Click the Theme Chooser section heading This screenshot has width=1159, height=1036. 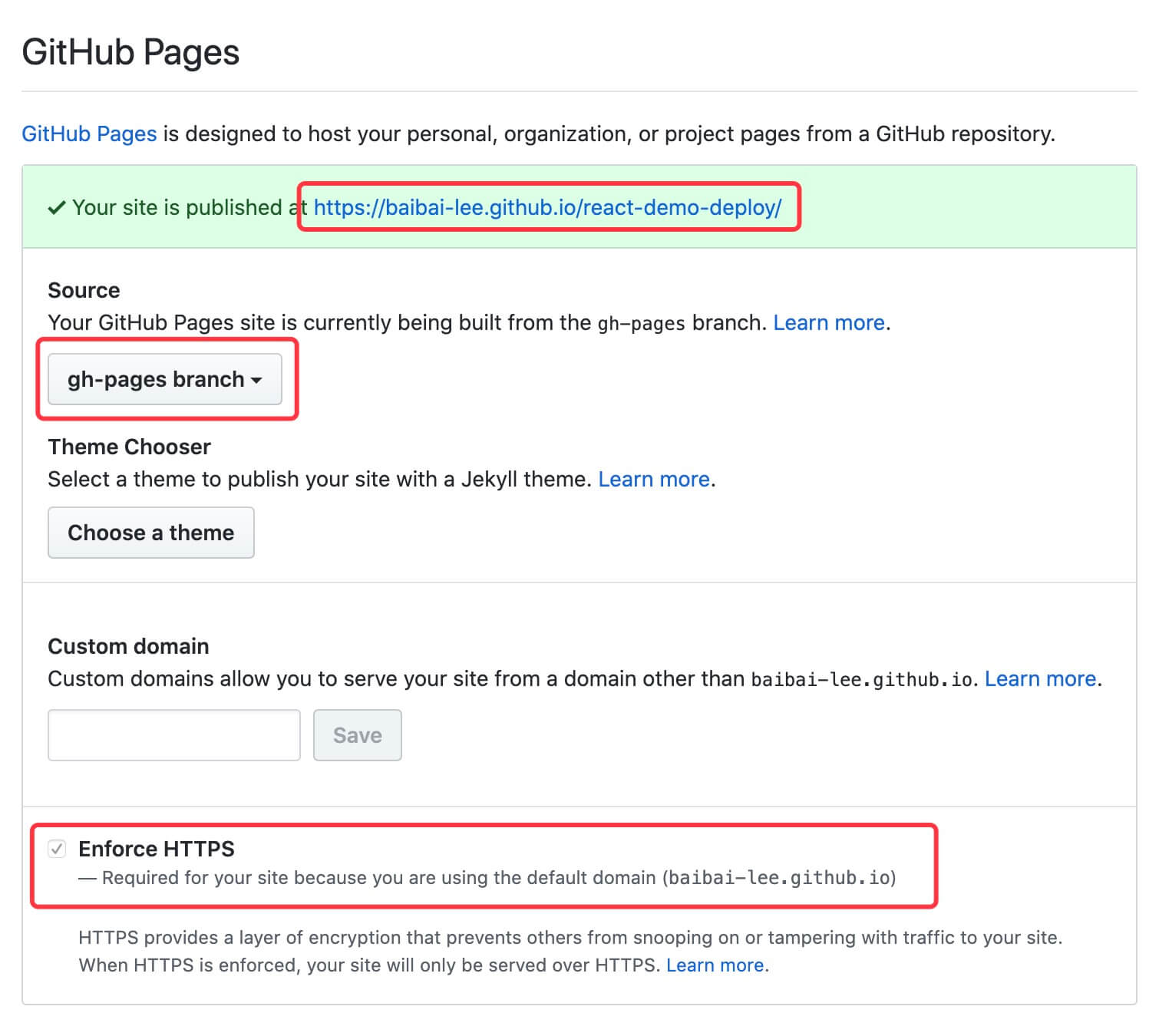click(129, 447)
